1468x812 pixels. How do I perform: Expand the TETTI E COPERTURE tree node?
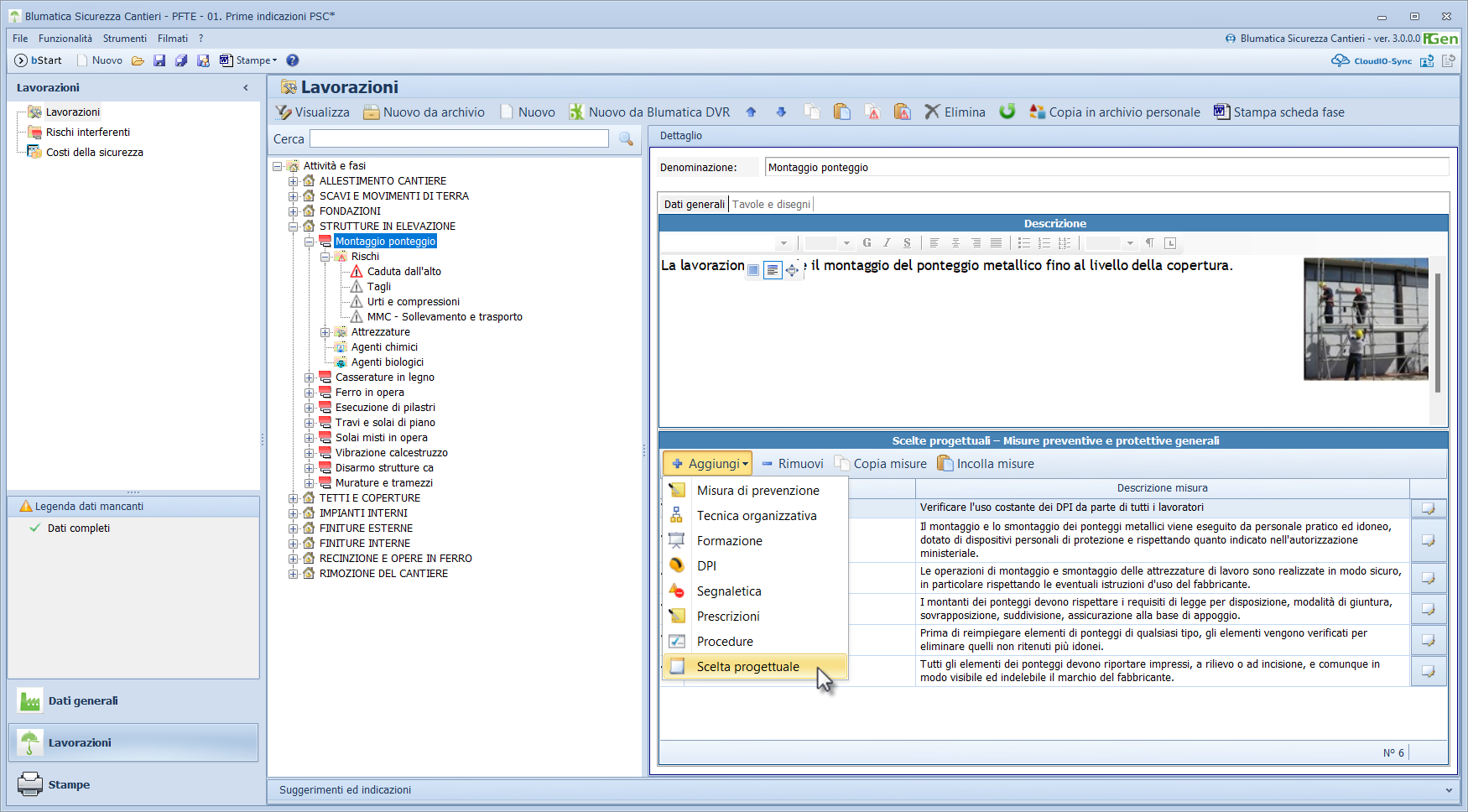pyautogui.click(x=293, y=498)
